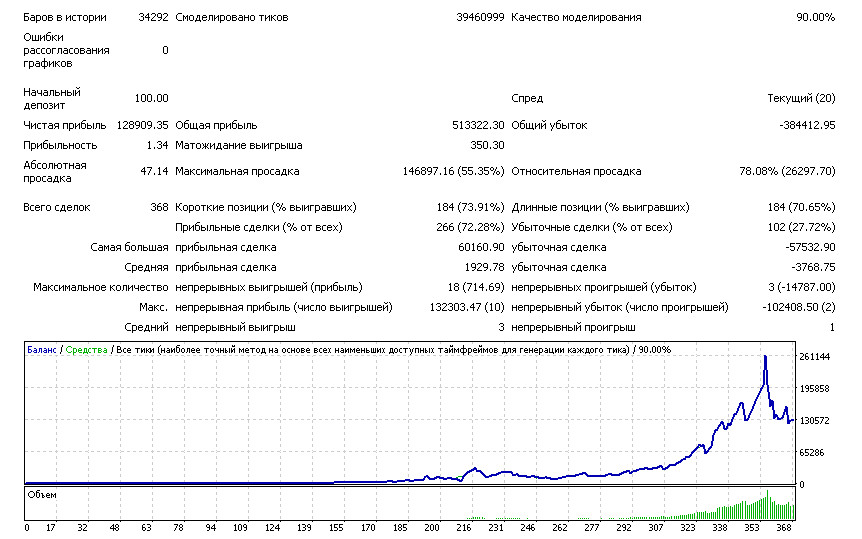The image size is (862, 539).
Task: Click the blue 'Баланс' chart legend
Action: click(x=42, y=350)
